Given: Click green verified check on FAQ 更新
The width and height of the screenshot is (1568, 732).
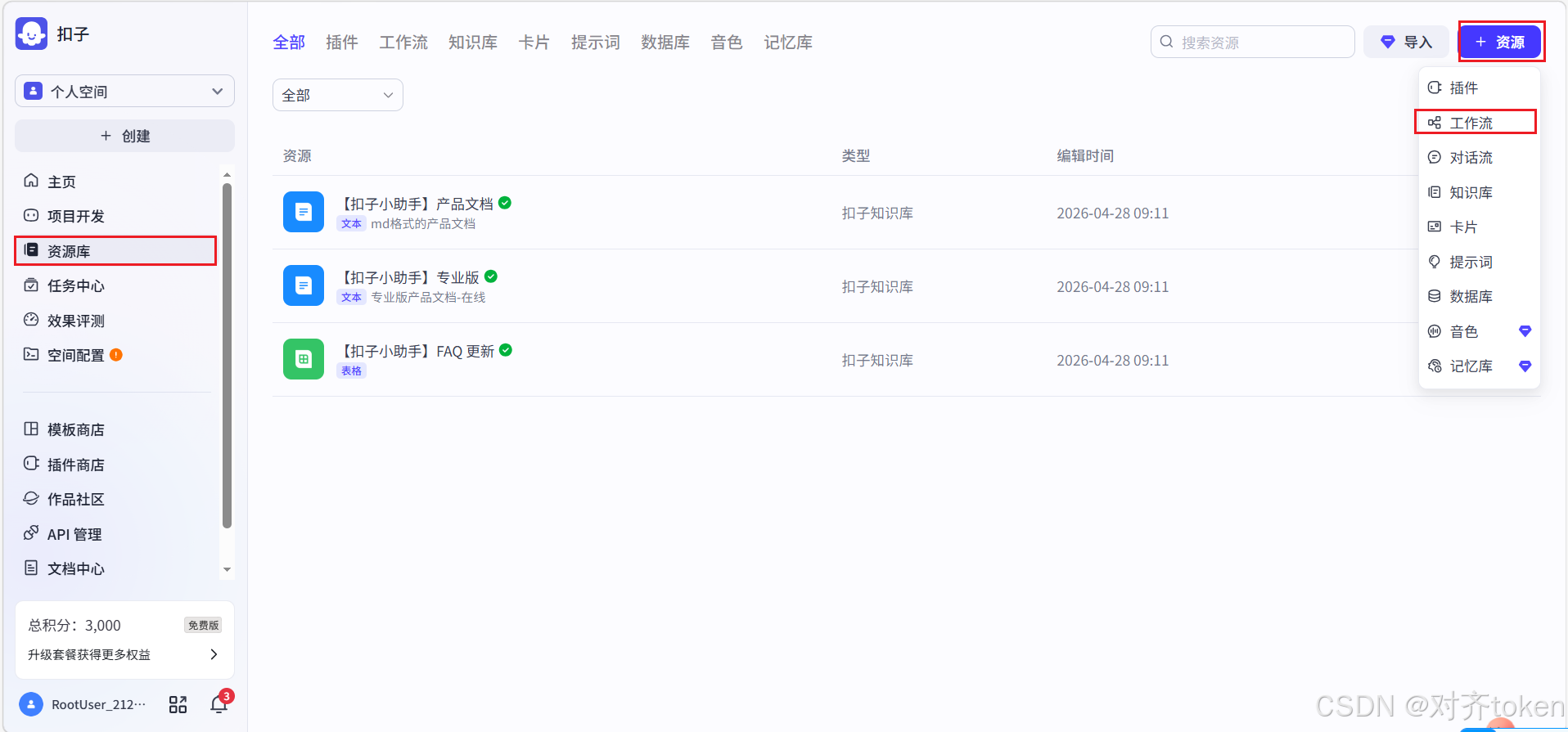Looking at the screenshot, I should 506,350.
